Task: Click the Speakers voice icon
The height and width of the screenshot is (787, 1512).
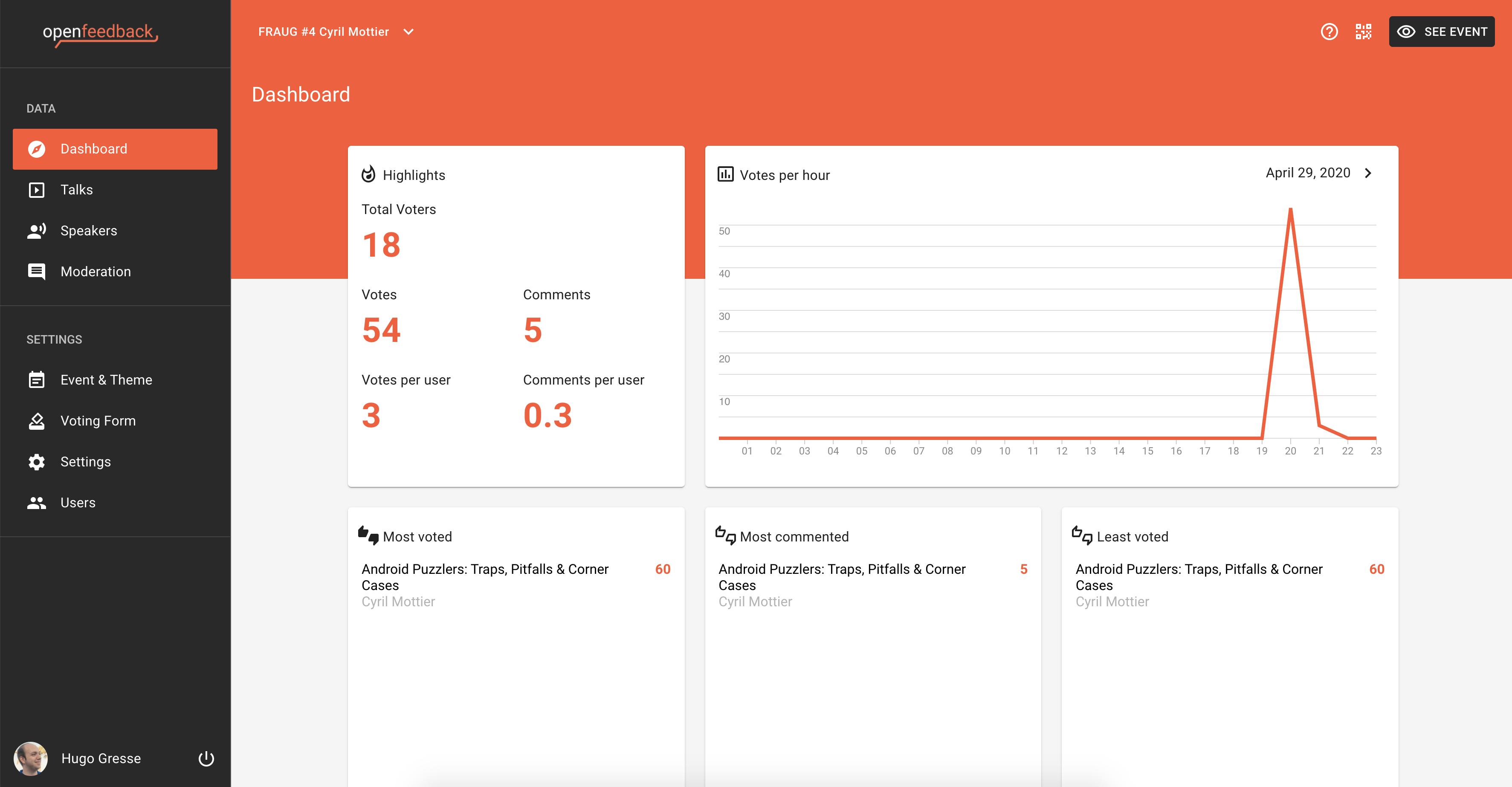Action: [36, 231]
